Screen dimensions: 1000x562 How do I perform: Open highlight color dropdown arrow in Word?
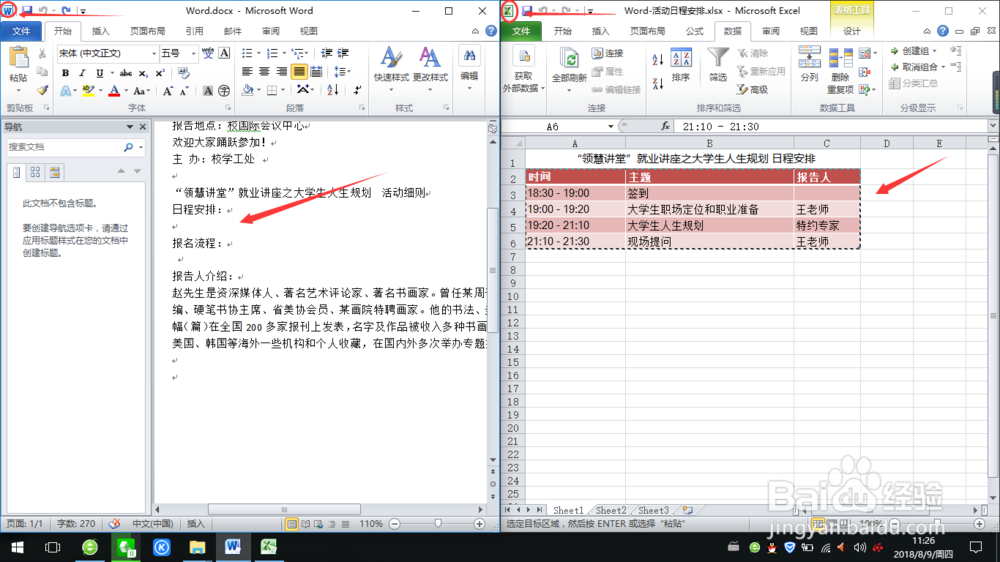(x=101, y=91)
